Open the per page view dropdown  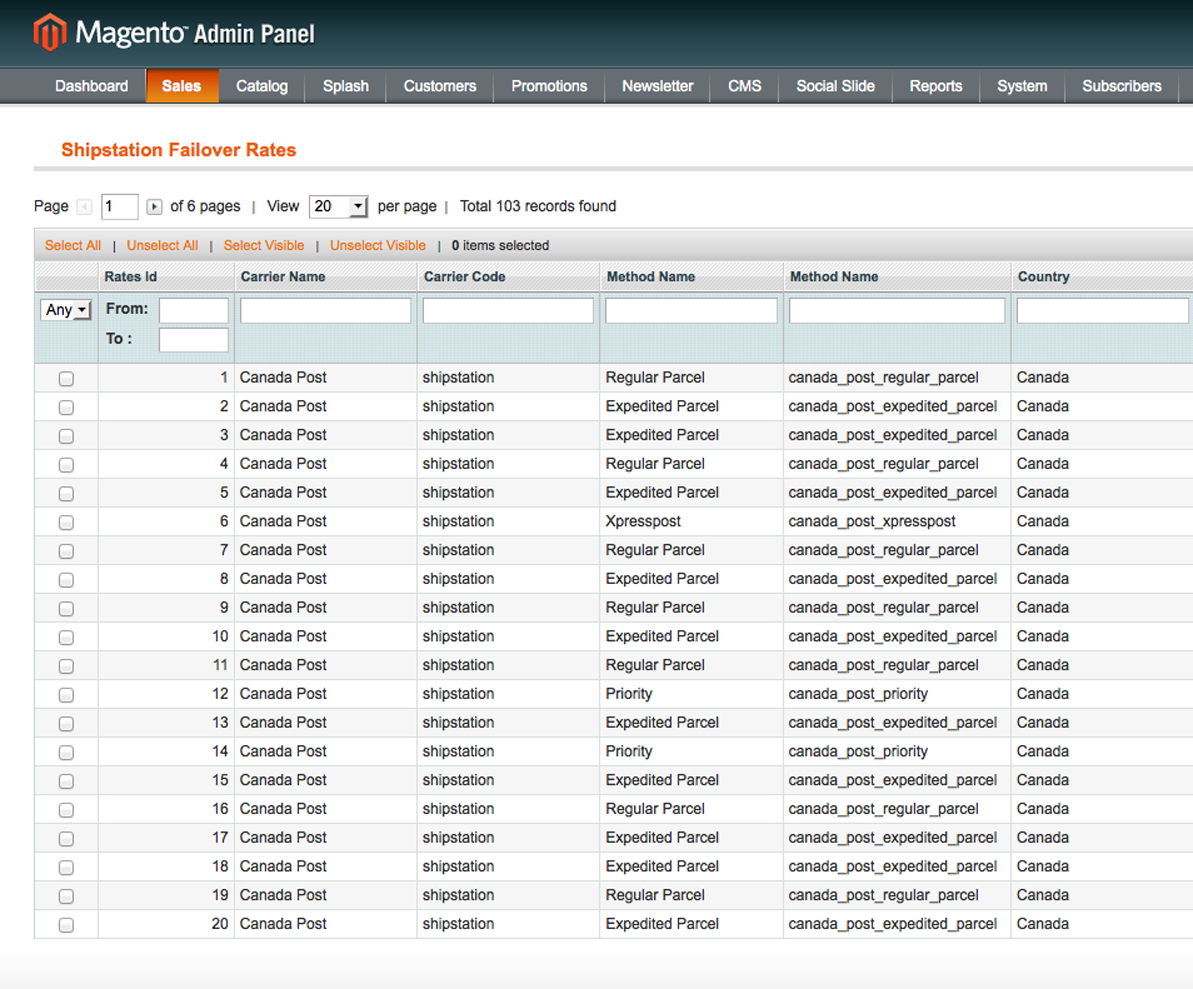tap(339, 207)
